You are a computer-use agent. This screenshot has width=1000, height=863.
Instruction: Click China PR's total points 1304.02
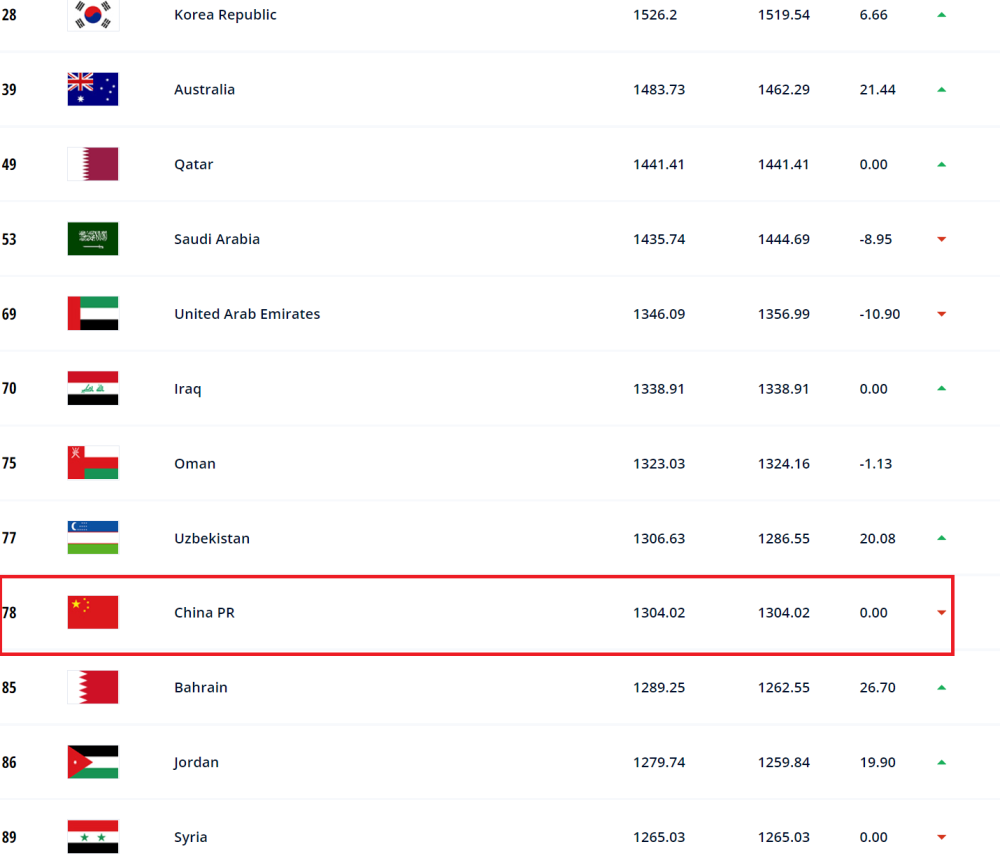click(x=659, y=613)
